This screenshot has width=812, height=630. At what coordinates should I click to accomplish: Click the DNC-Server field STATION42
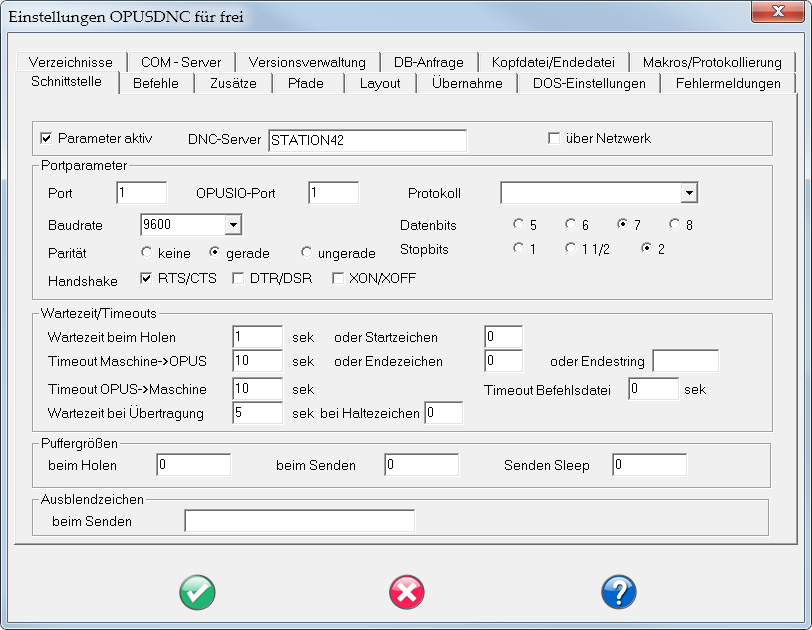tap(368, 140)
